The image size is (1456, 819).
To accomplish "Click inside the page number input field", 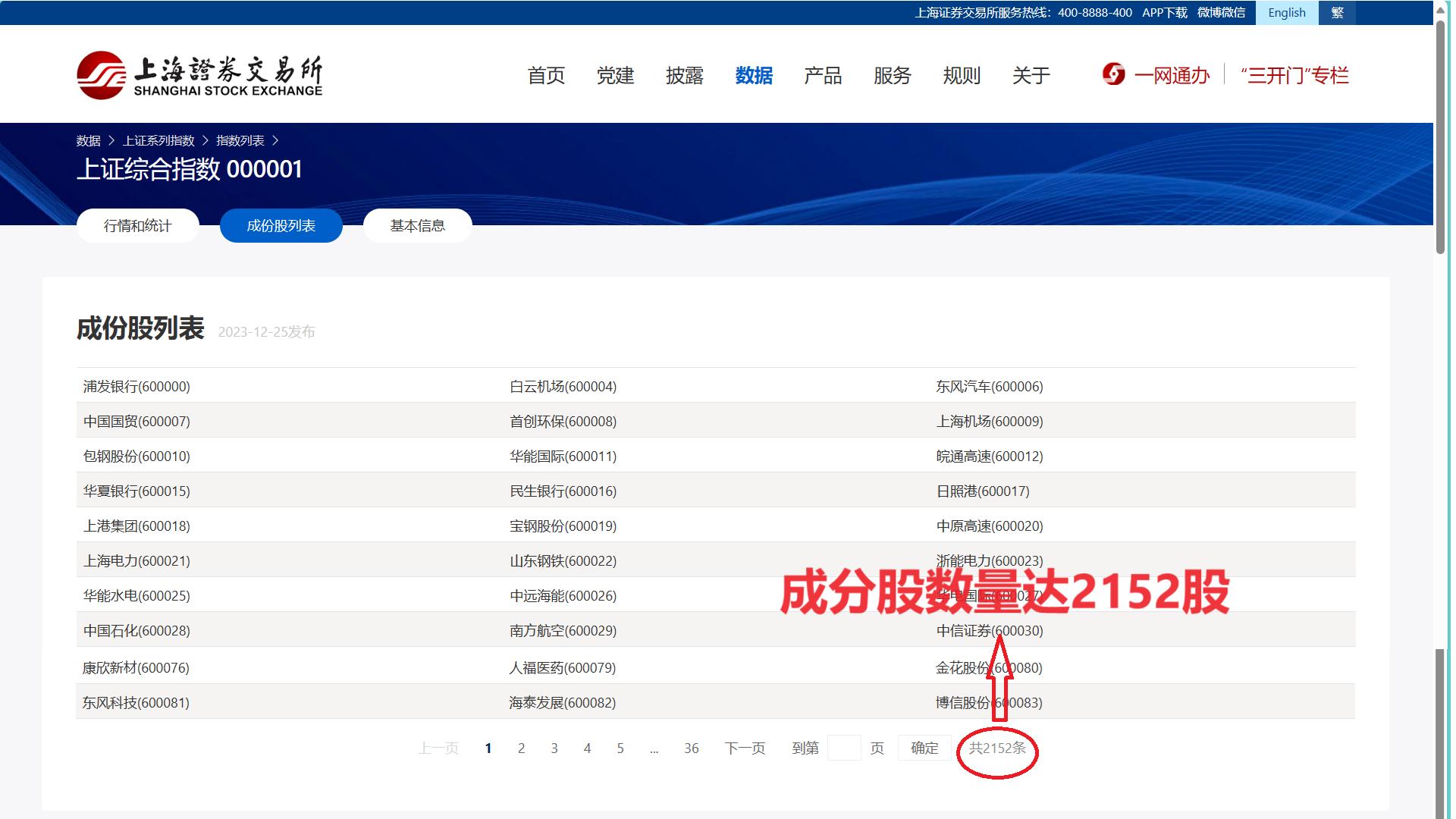I will [x=845, y=748].
